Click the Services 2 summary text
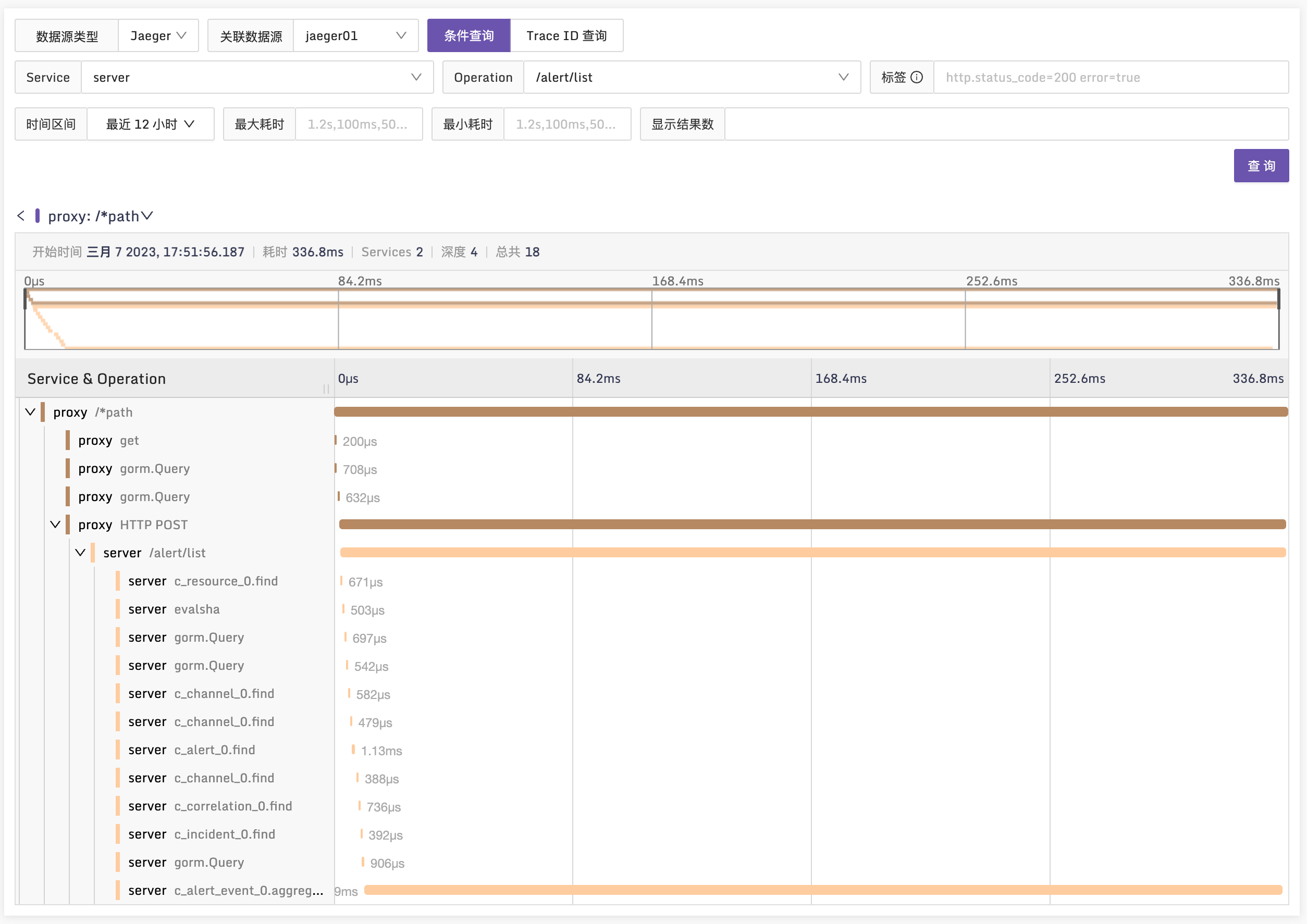Viewport: 1307px width, 924px height. point(392,252)
